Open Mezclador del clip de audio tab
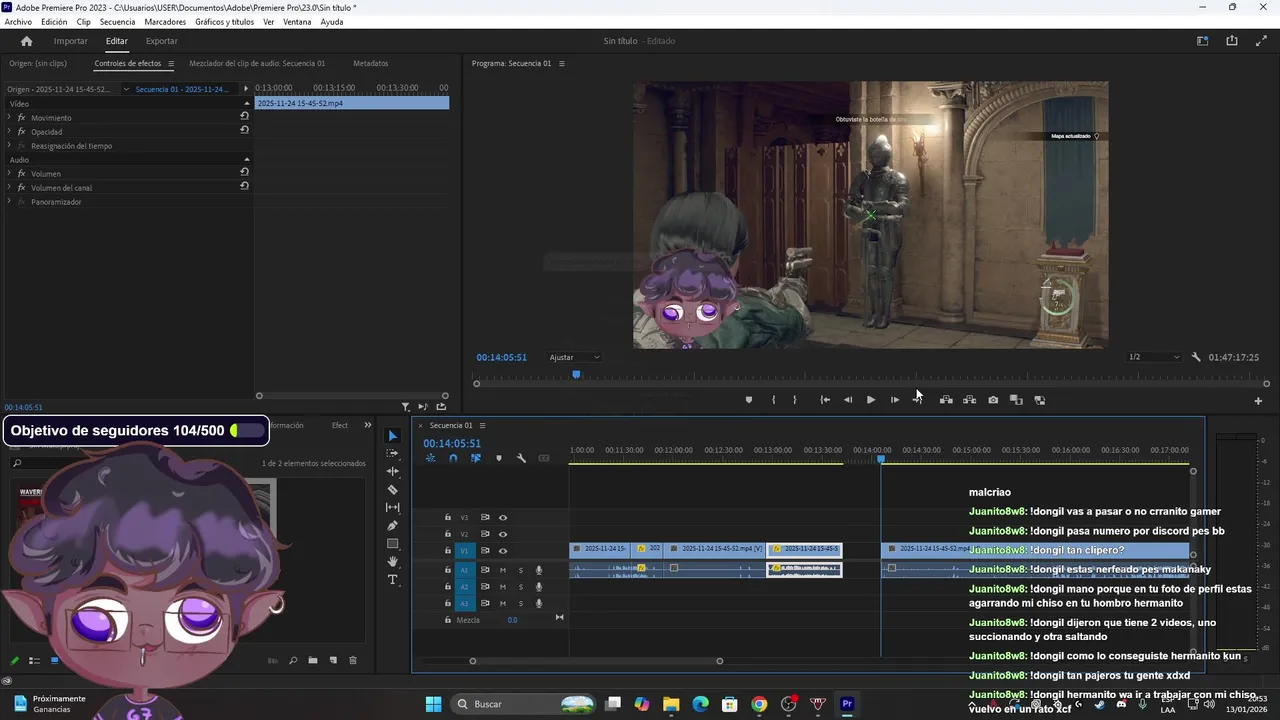Screen dimensions: 1280x720 [257, 63]
